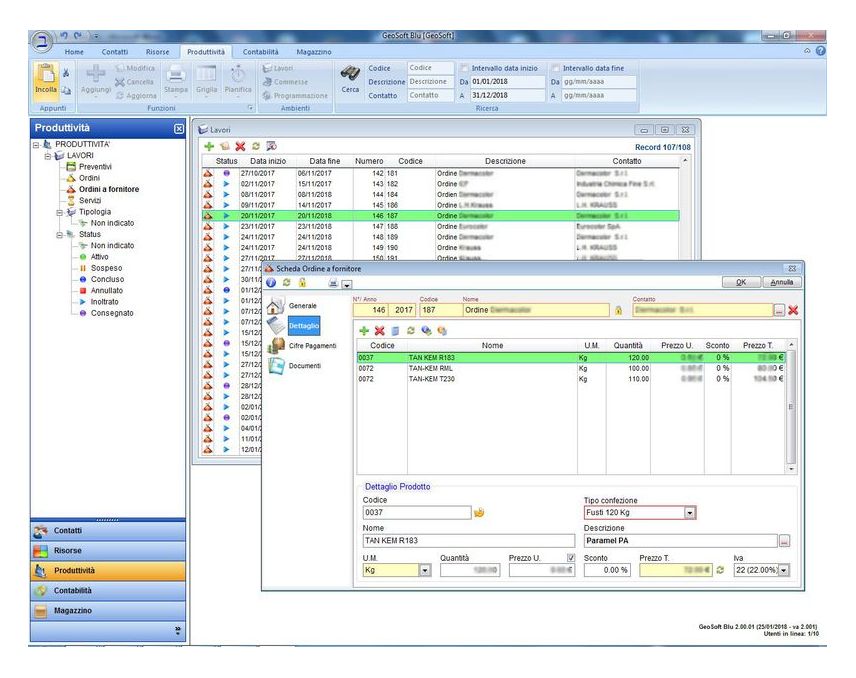The image size is (856, 678).
Task: Click the Lavori list scroll-up arrow
Action: pos(685,161)
